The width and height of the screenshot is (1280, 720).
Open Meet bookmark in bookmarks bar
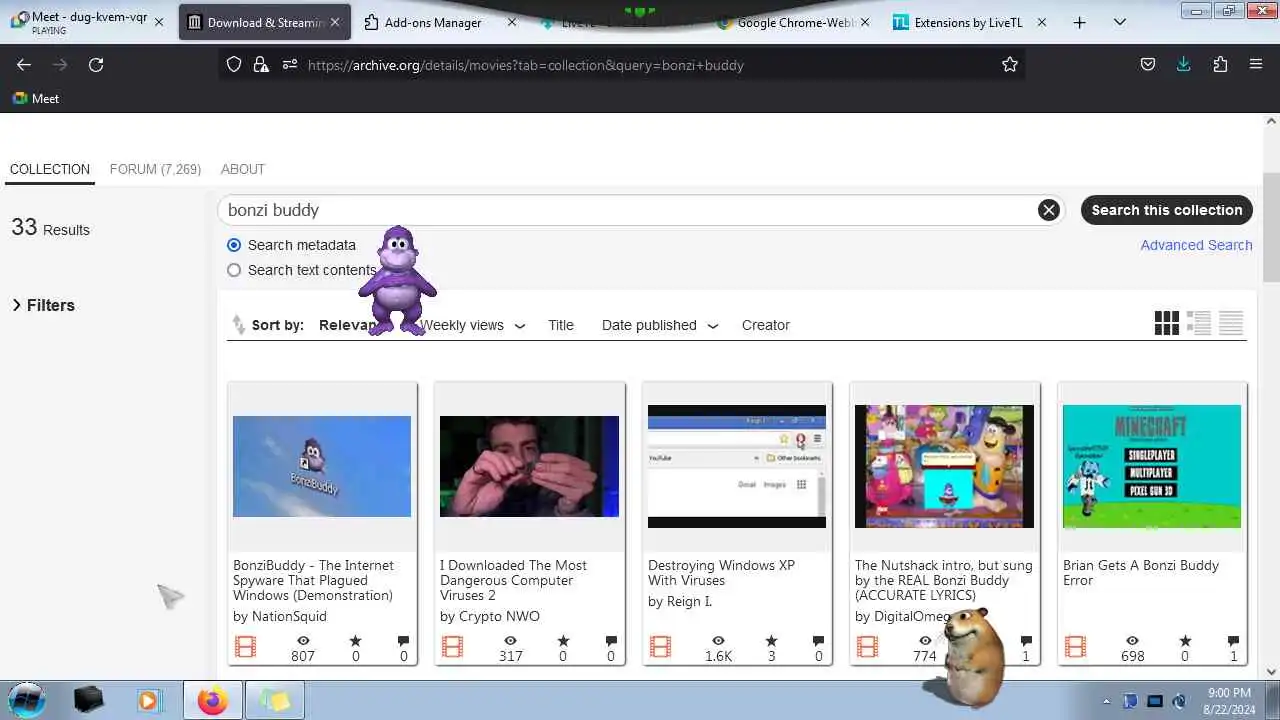click(35, 98)
